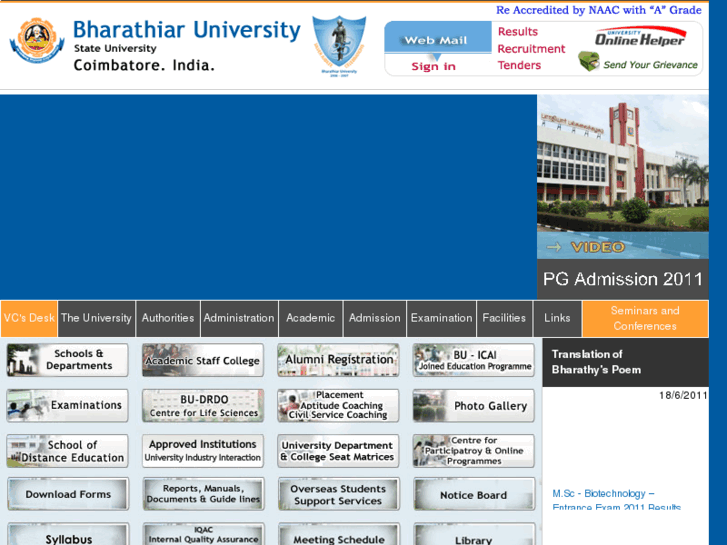This screenshot has width=727, height=545.
Task: Open School of Distance Education tile
Action: 68,451
